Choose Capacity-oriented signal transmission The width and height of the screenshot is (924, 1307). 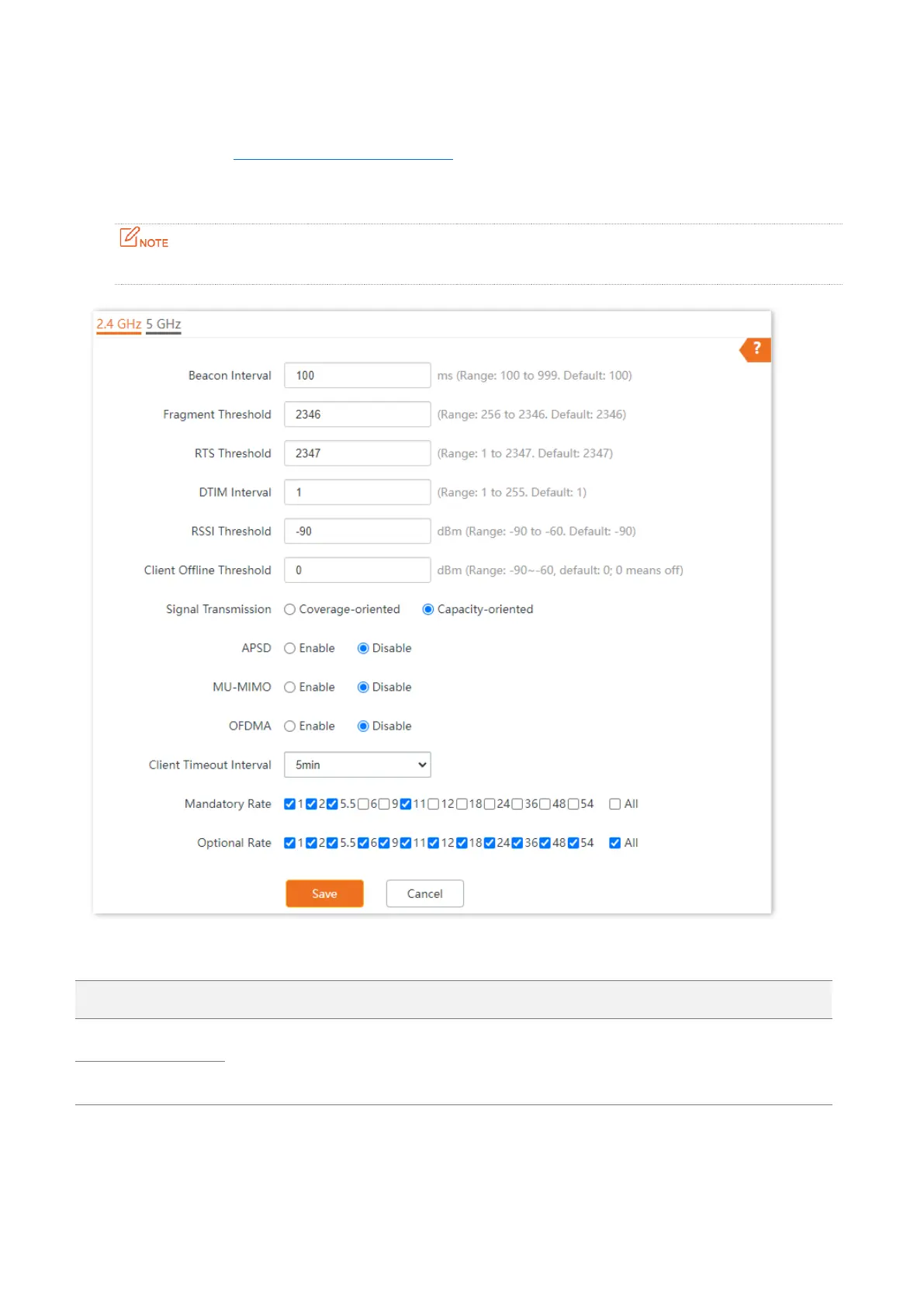428,610
